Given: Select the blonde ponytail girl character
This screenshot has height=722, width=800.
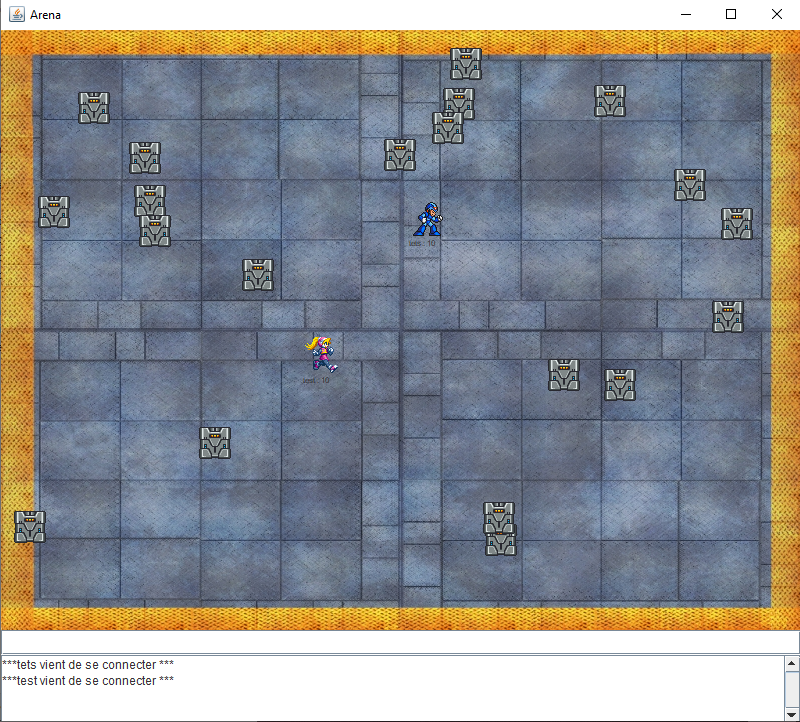Looking at the screenshot, I should tap(321, 353).
